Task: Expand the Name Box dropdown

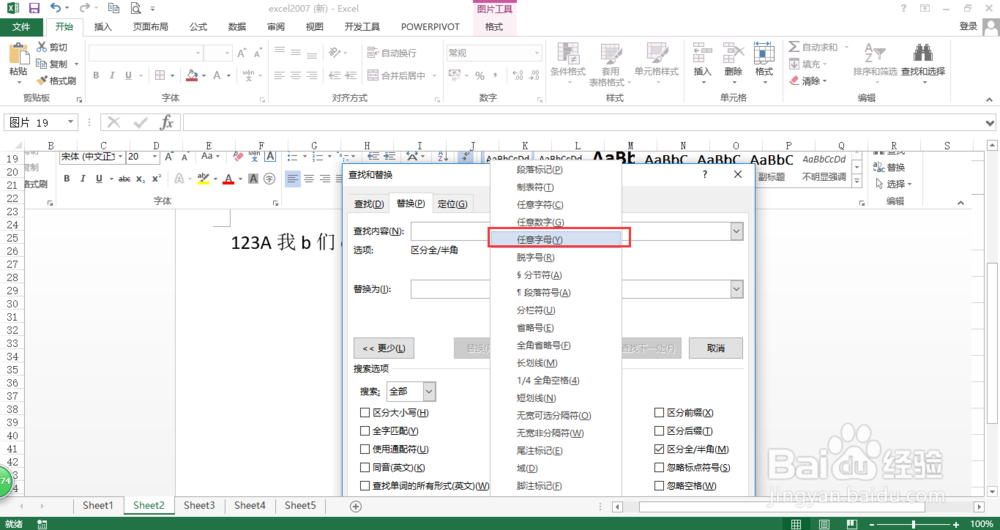Action: 70,122
